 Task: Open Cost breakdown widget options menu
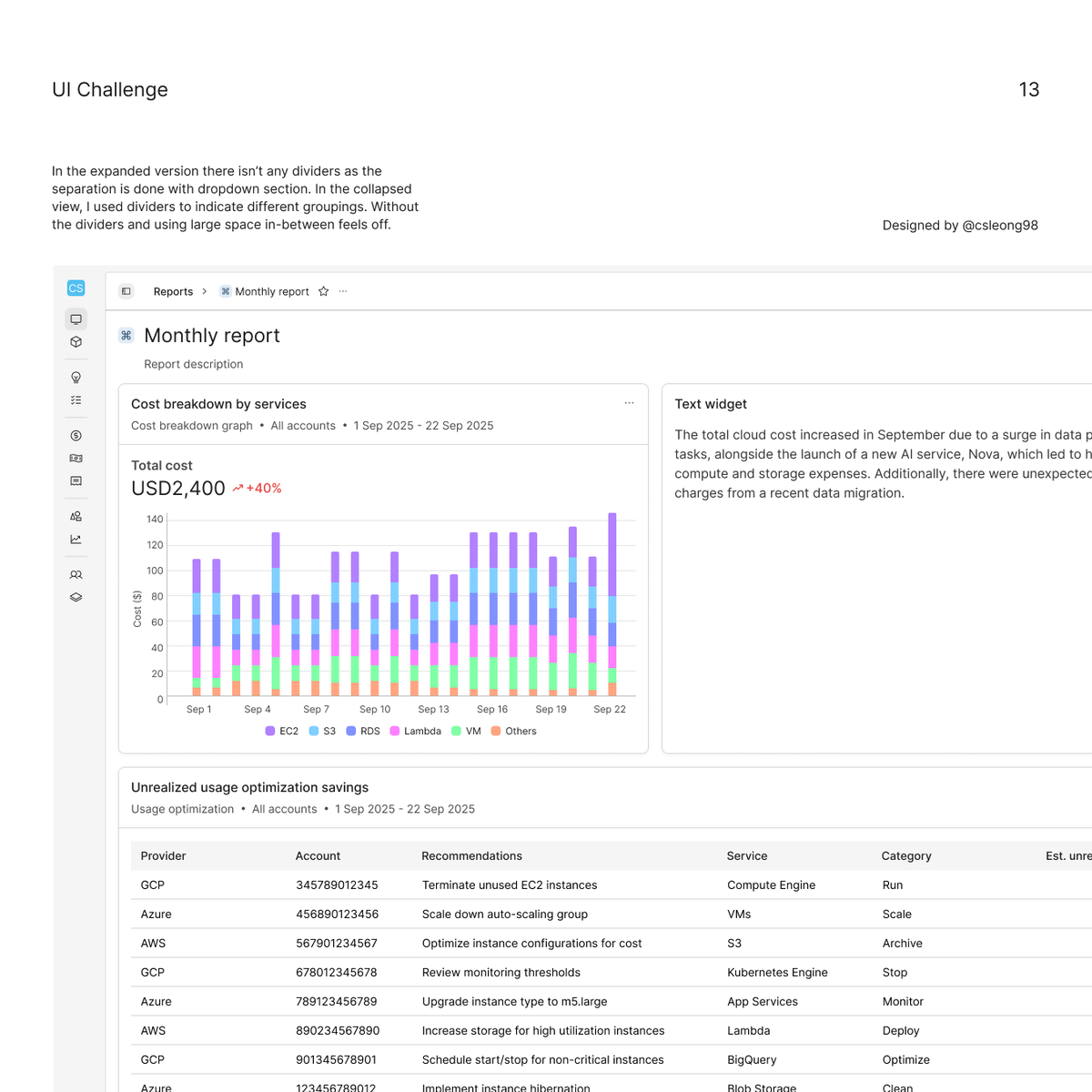click(x=629, y=403)
